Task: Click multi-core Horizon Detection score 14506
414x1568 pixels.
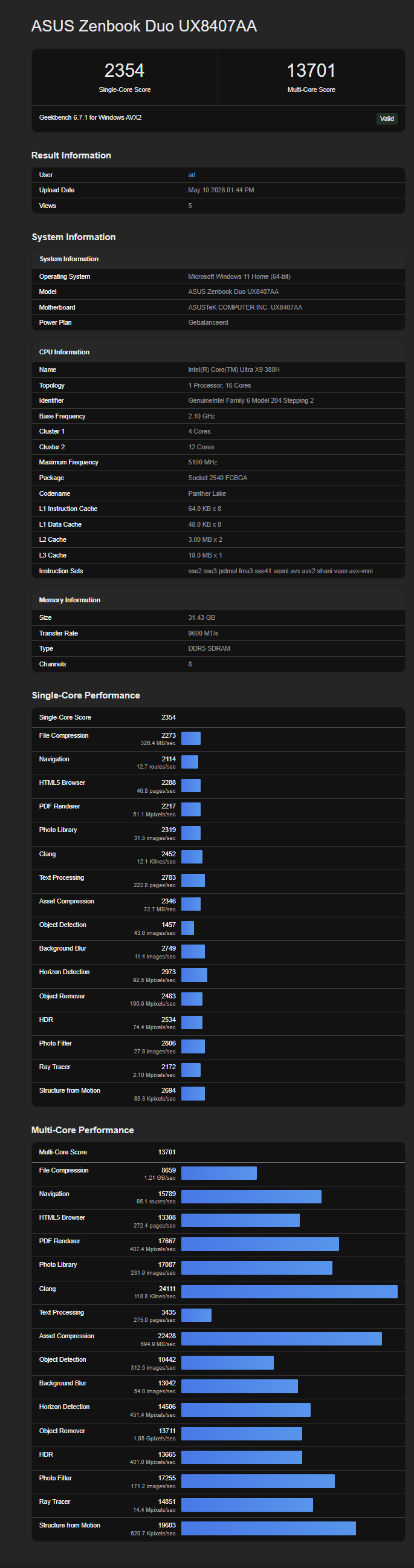Action: coord(167,1407)
